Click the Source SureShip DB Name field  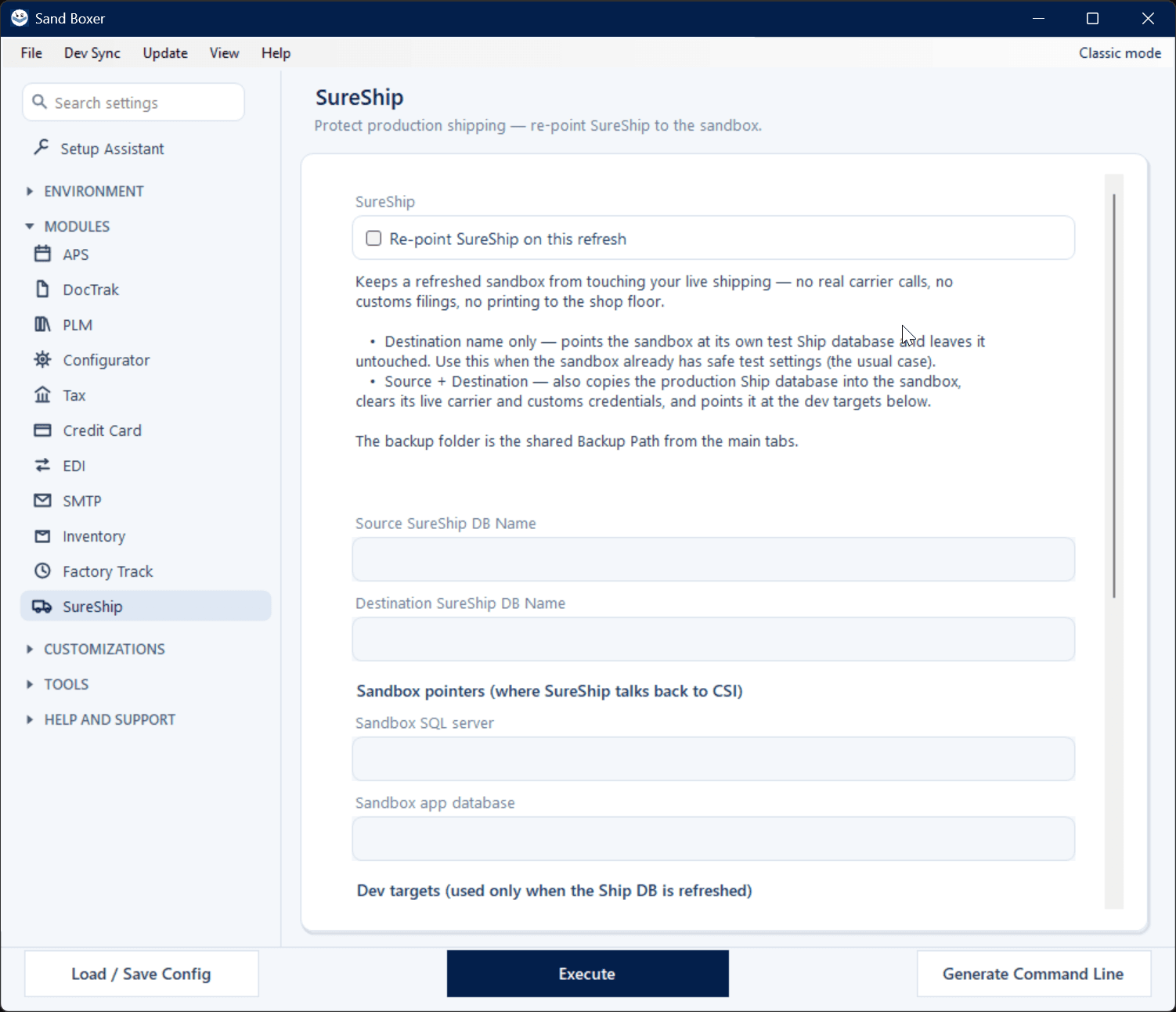pyautogui.click(x=713, y=559)
